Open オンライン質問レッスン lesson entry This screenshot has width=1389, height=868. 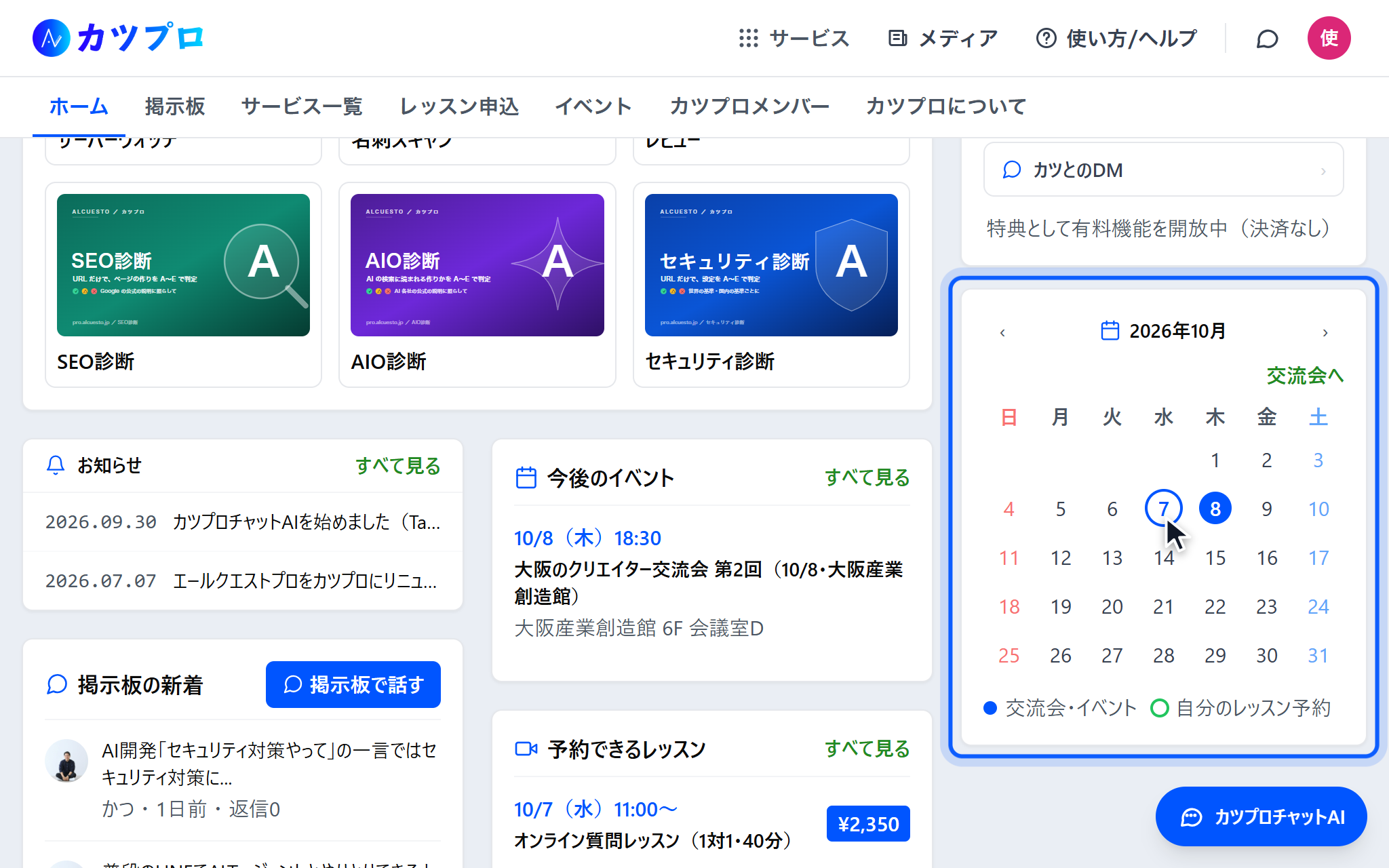(x=654, y=841)
